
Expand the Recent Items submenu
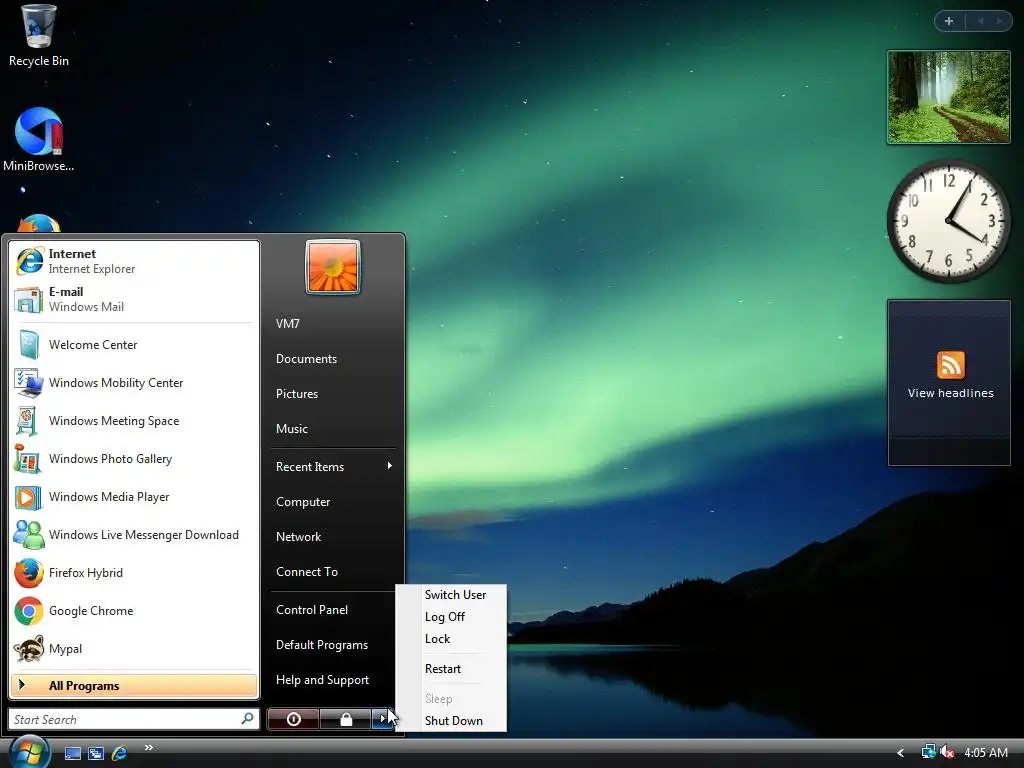pos(333,466)
